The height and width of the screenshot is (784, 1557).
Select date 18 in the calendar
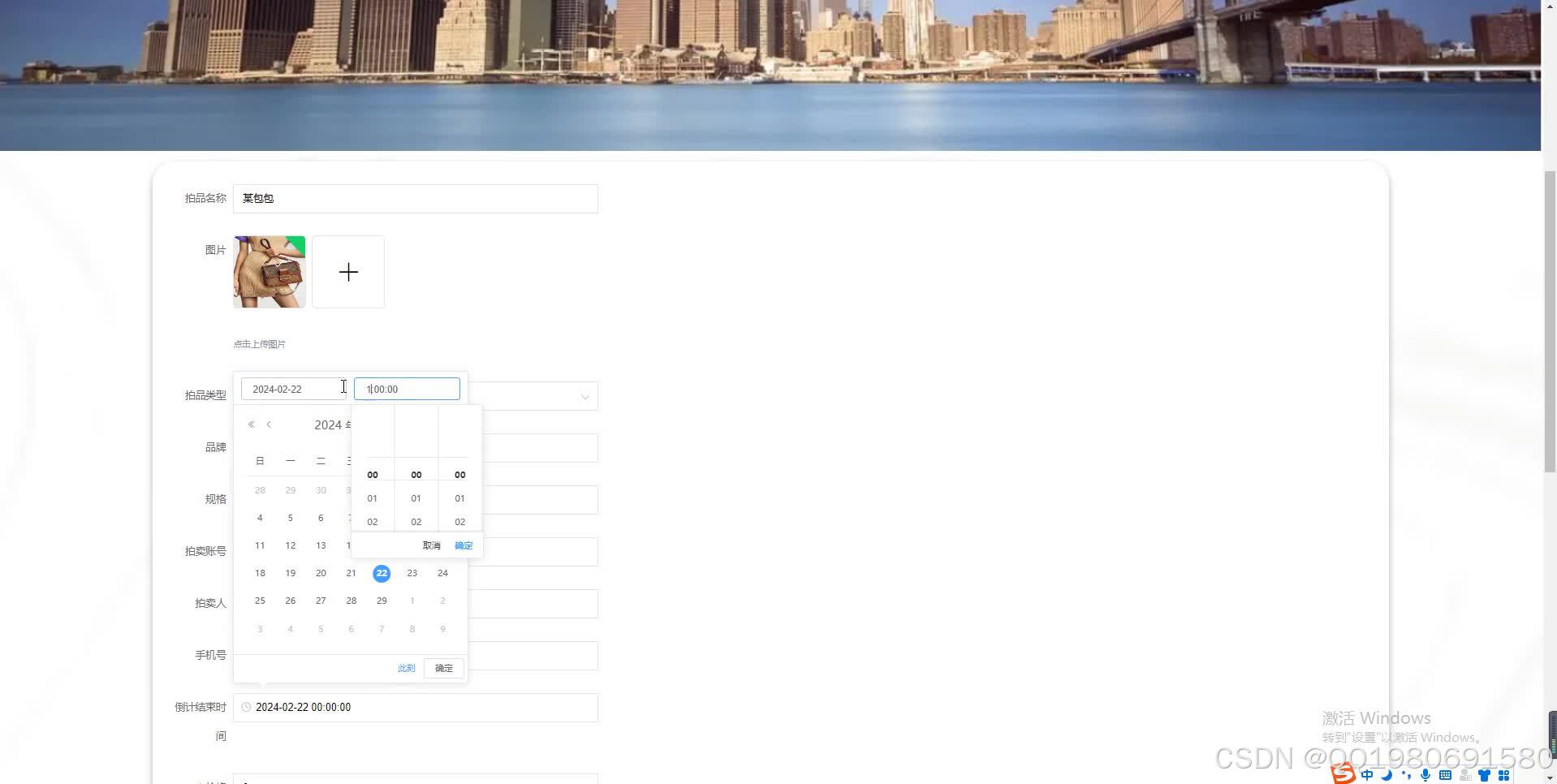260,573
